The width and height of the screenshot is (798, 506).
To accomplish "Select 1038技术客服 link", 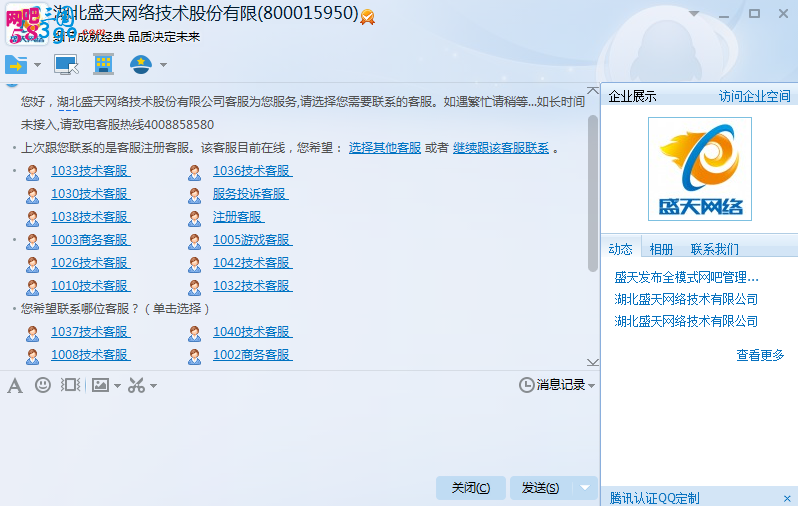I will pyautogui.click(x=91, y=217).
